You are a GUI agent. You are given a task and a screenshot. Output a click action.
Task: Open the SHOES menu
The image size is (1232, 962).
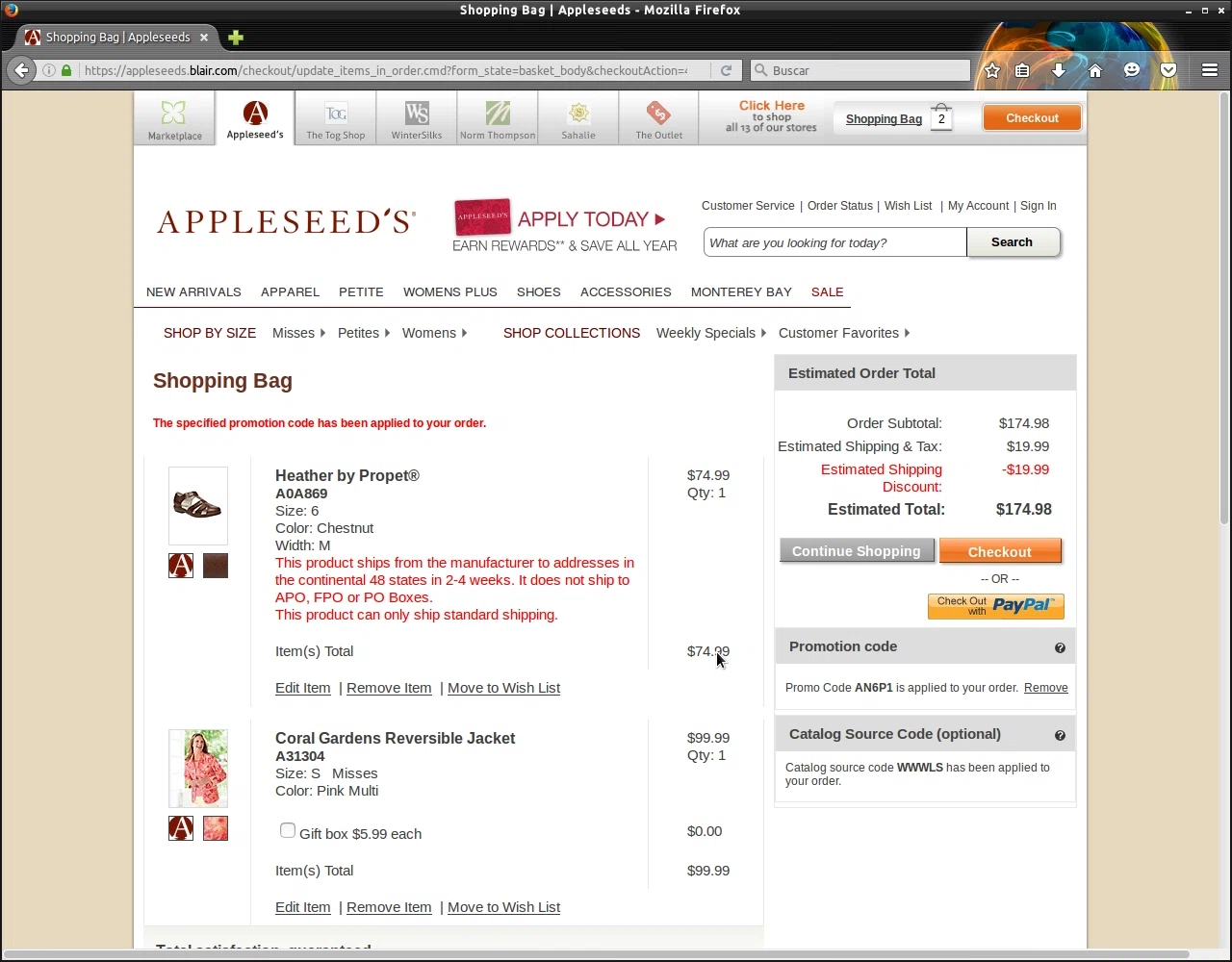[538, 291]
